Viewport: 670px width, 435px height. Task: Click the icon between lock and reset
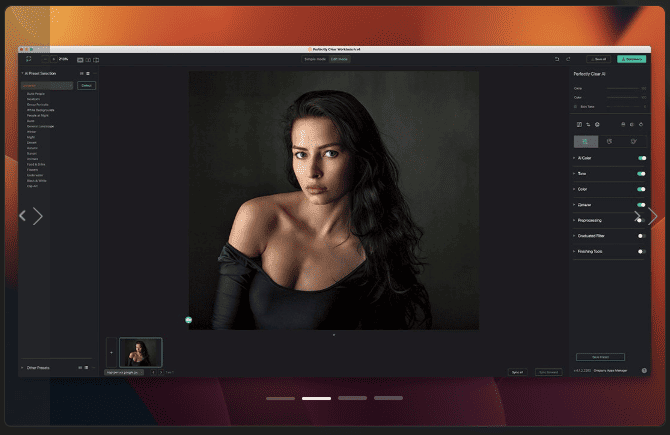click(632, 124)
